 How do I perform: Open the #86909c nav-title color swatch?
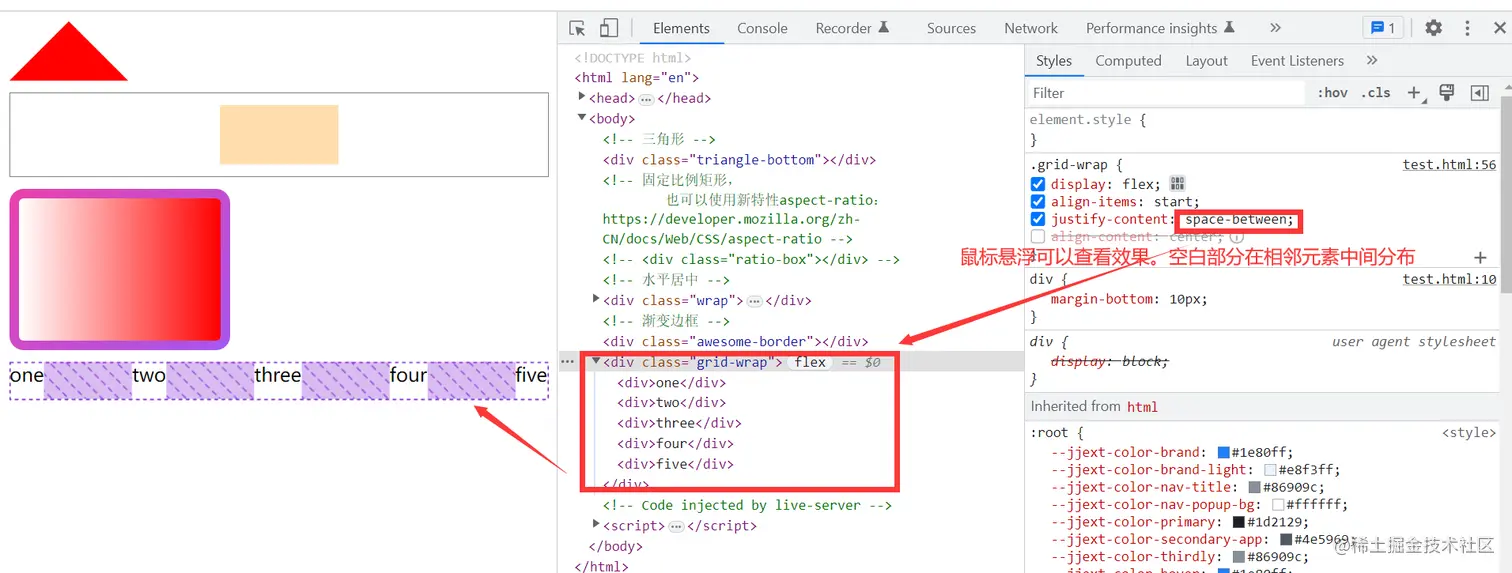click(x=1254, y=487)
